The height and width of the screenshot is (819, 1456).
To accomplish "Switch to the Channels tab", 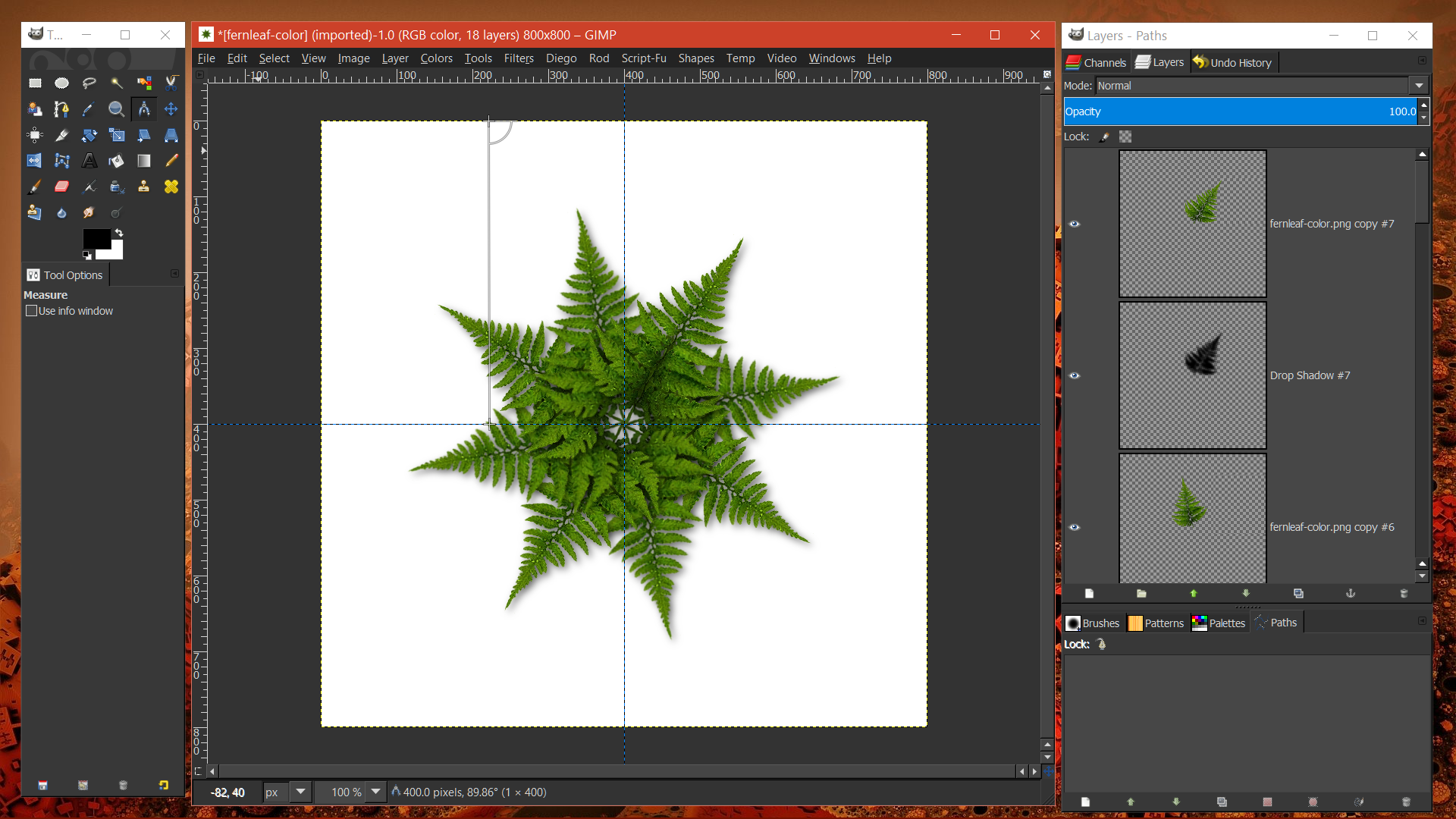I will (1096, 63).
